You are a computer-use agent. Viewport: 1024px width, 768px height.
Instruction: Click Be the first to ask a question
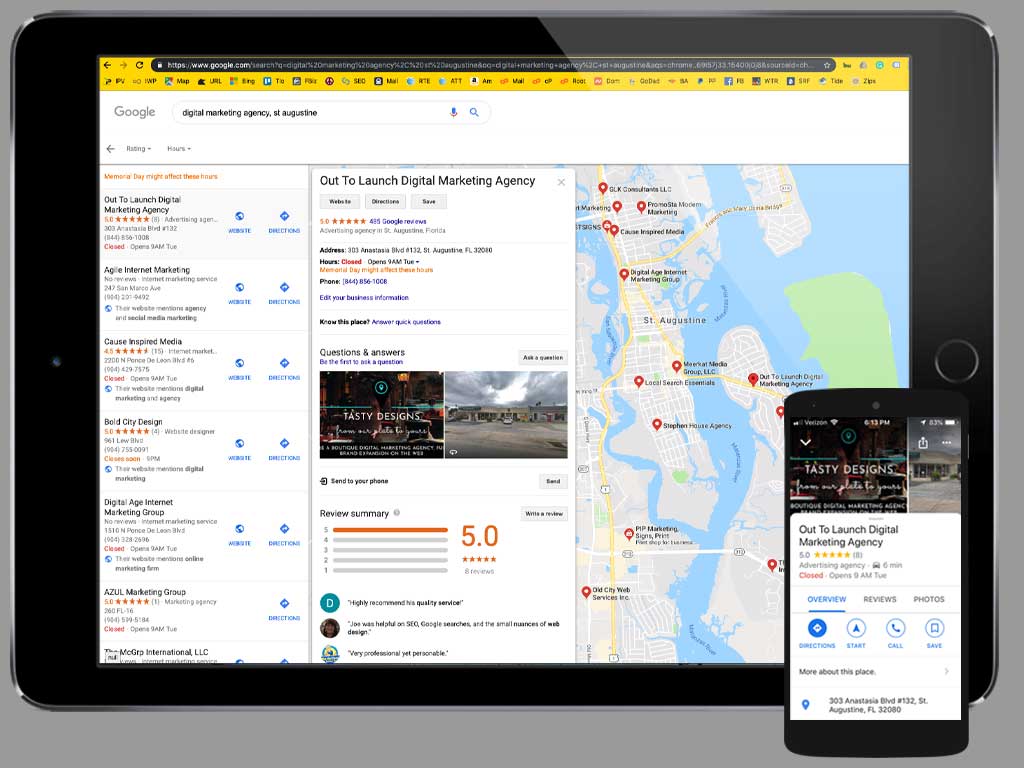361,362
